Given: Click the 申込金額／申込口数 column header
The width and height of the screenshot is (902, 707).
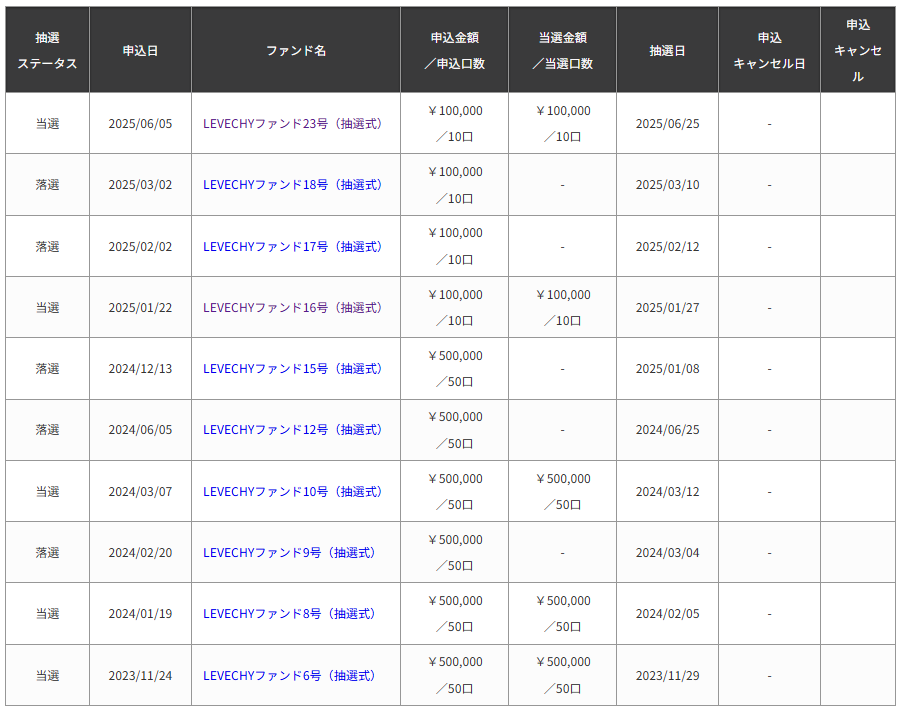Looking at the screenshot, I should click(x=454, y=50).
